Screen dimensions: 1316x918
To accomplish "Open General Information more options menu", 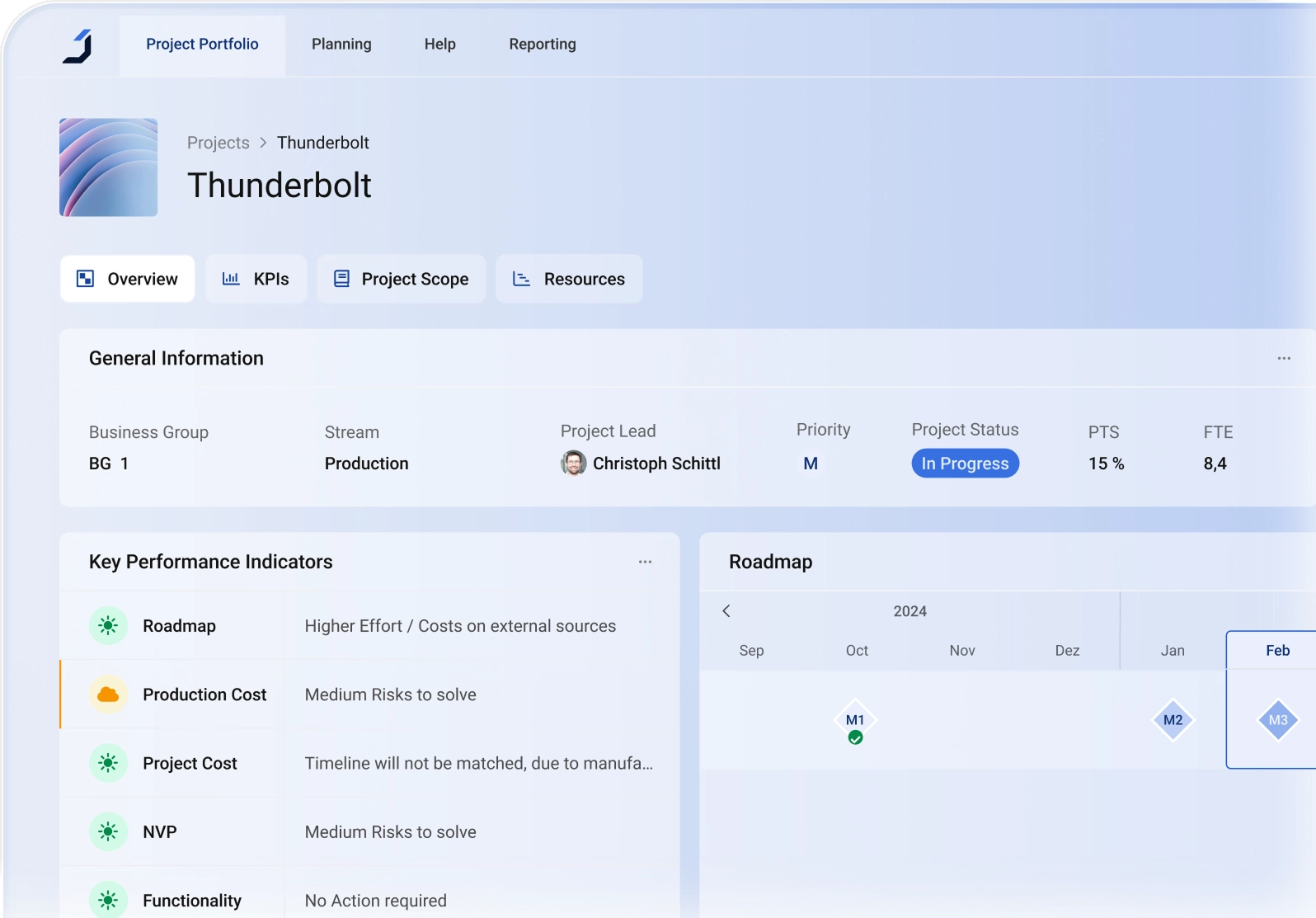I will 1284,358.
